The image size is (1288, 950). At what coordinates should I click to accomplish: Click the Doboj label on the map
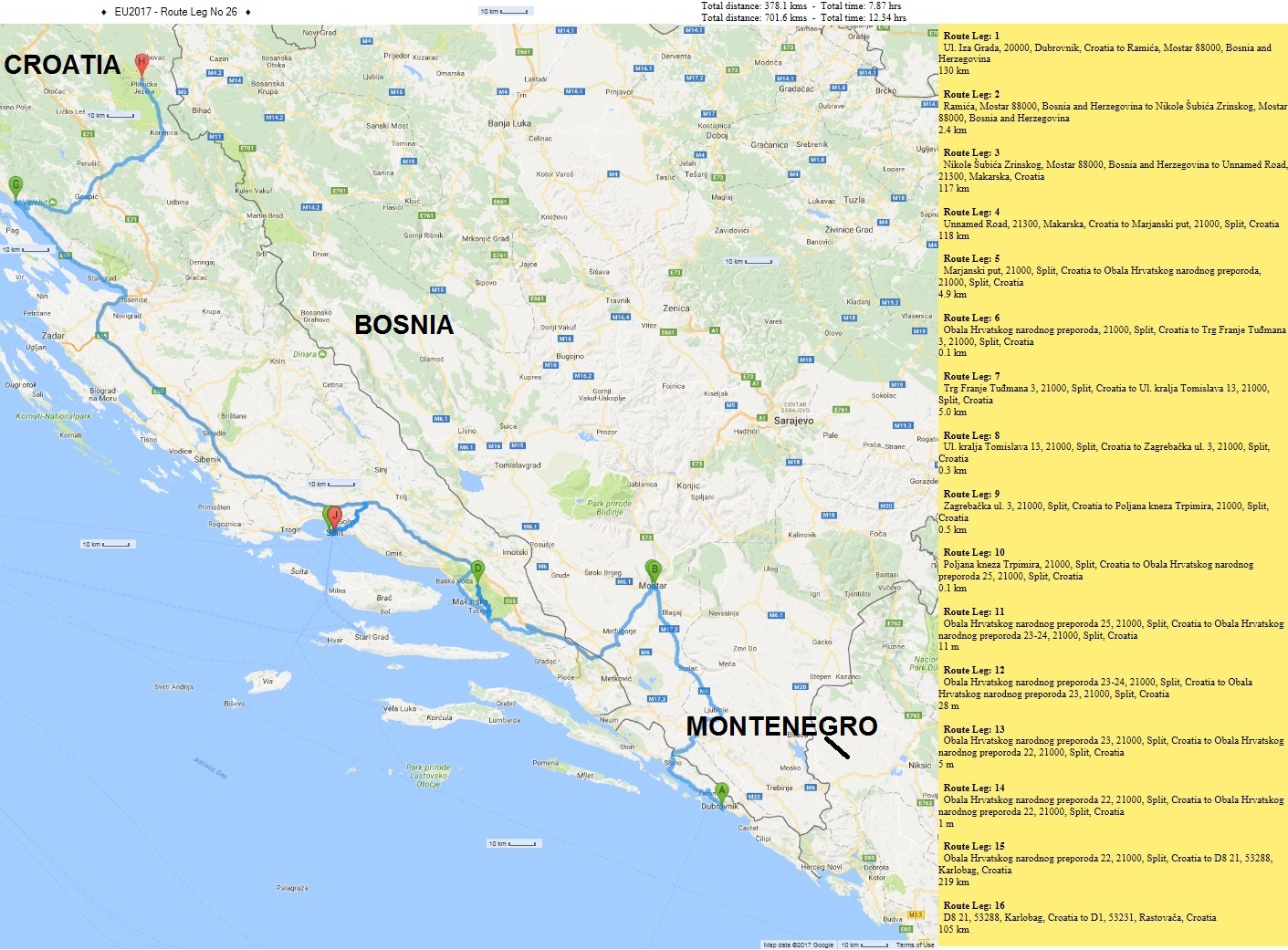[x=717, y=135]
